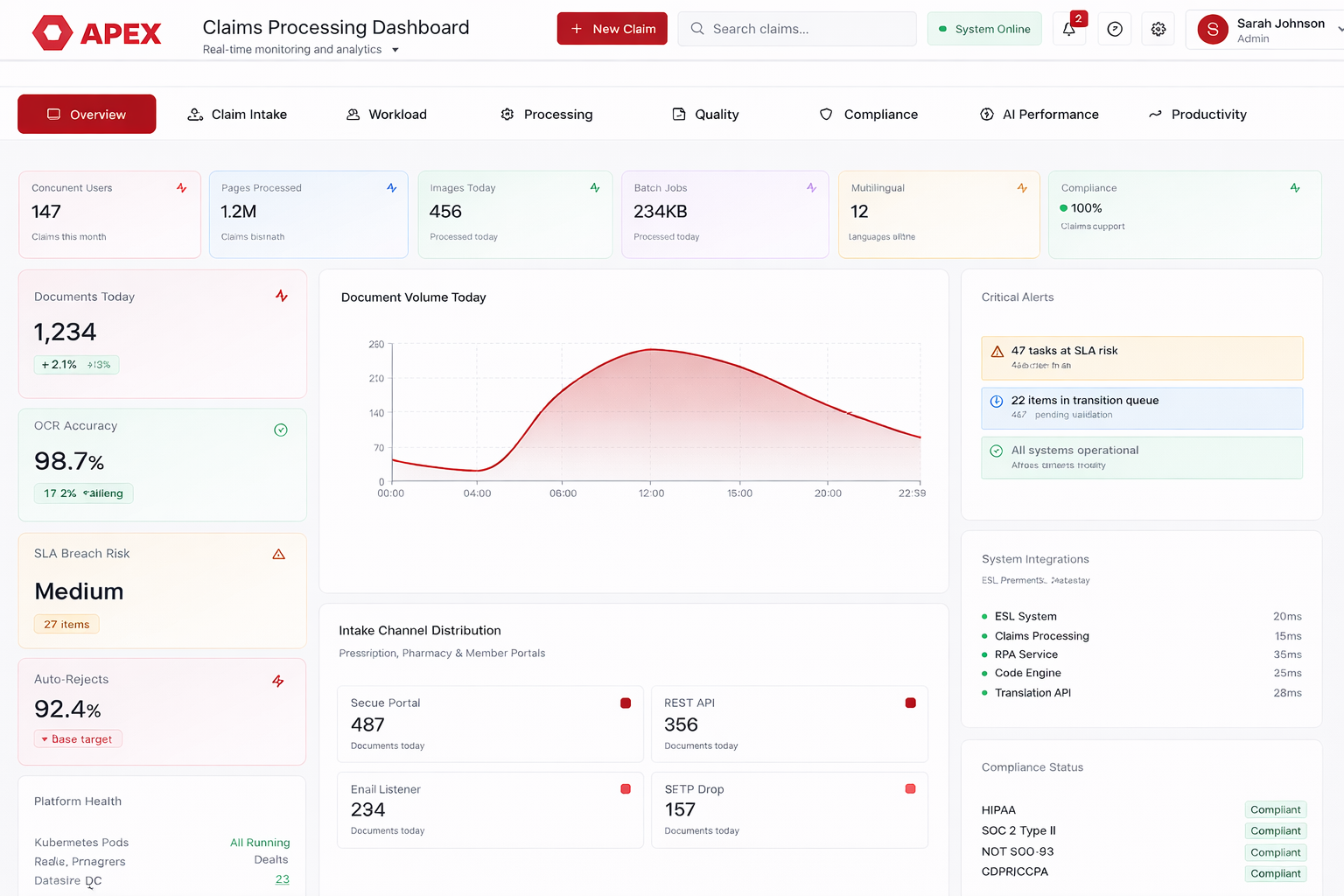Click the Search claims input field
This screenshot has width=1344, height=896.
[x=796, y=29]
